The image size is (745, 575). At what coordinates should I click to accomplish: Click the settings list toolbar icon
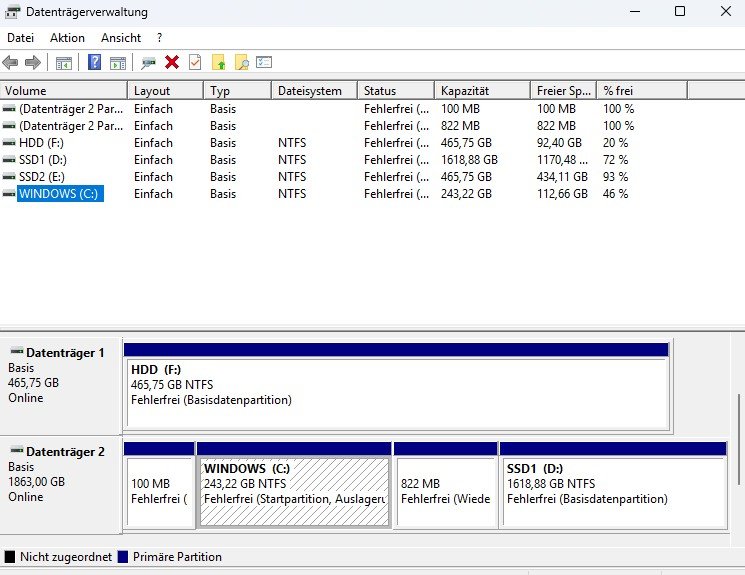click(x=264, y=62)
